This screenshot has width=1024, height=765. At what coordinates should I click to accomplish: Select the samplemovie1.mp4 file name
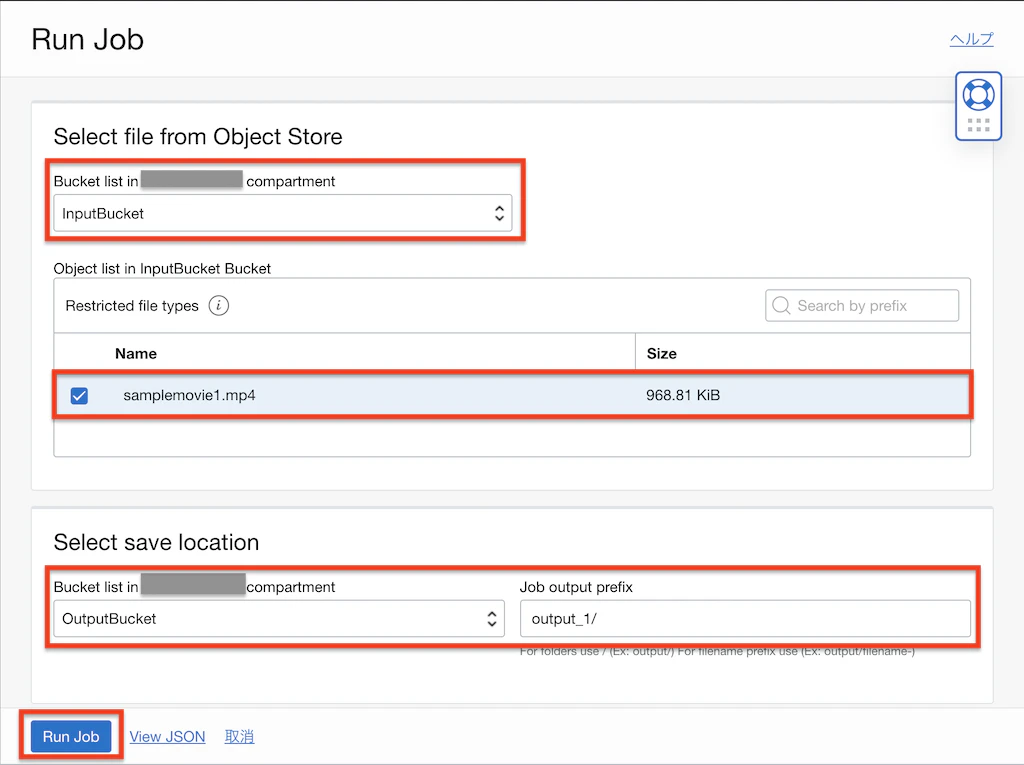pos(189,395)
